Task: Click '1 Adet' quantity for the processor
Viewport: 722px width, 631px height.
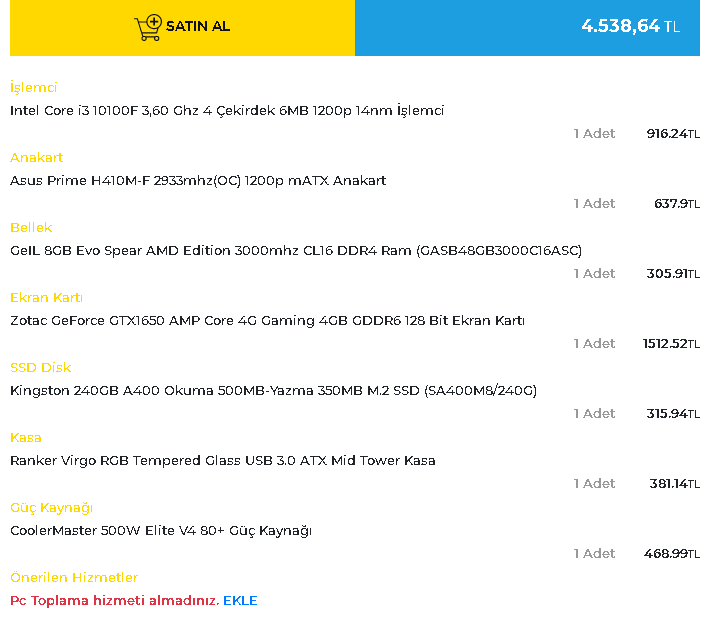Action: point(594,134)
